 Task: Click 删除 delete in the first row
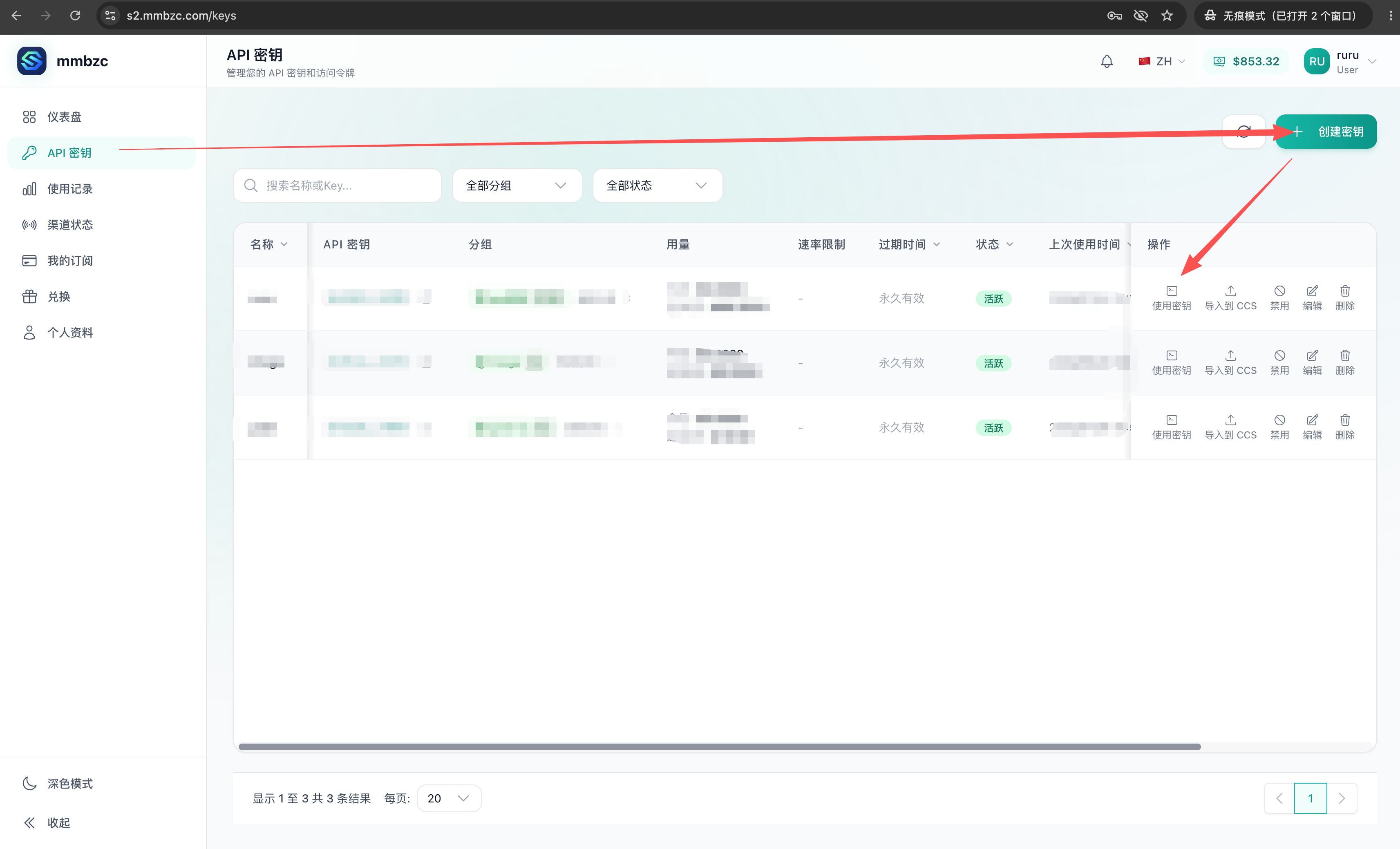1345,299
